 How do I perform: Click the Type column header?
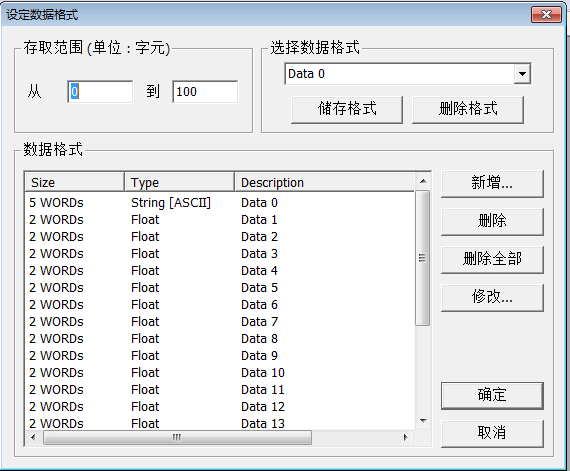coord(180,182)
